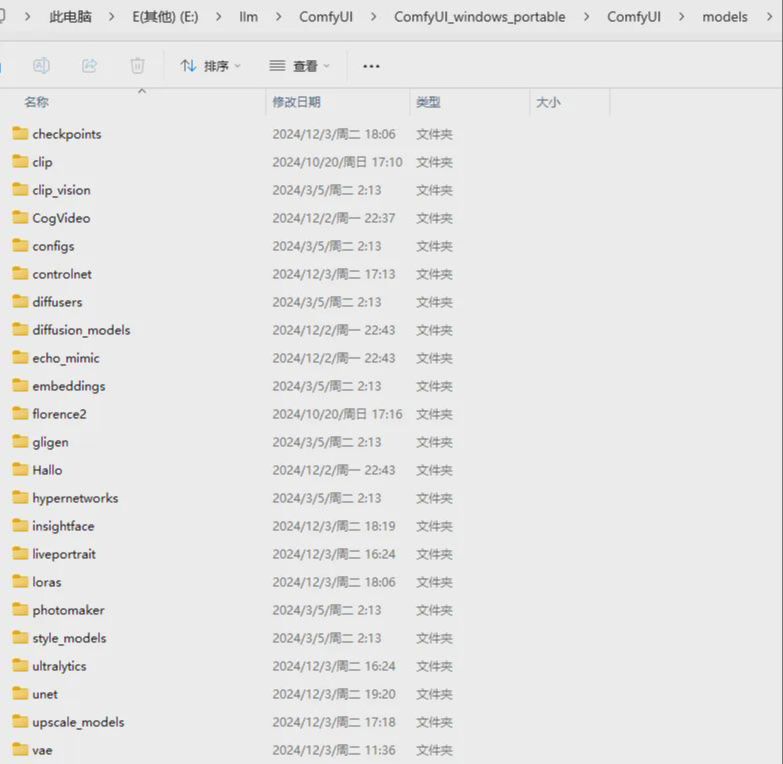Select the photomaker folder icon
This screenshot has width=783, height=764.
[x=20, y=609]
